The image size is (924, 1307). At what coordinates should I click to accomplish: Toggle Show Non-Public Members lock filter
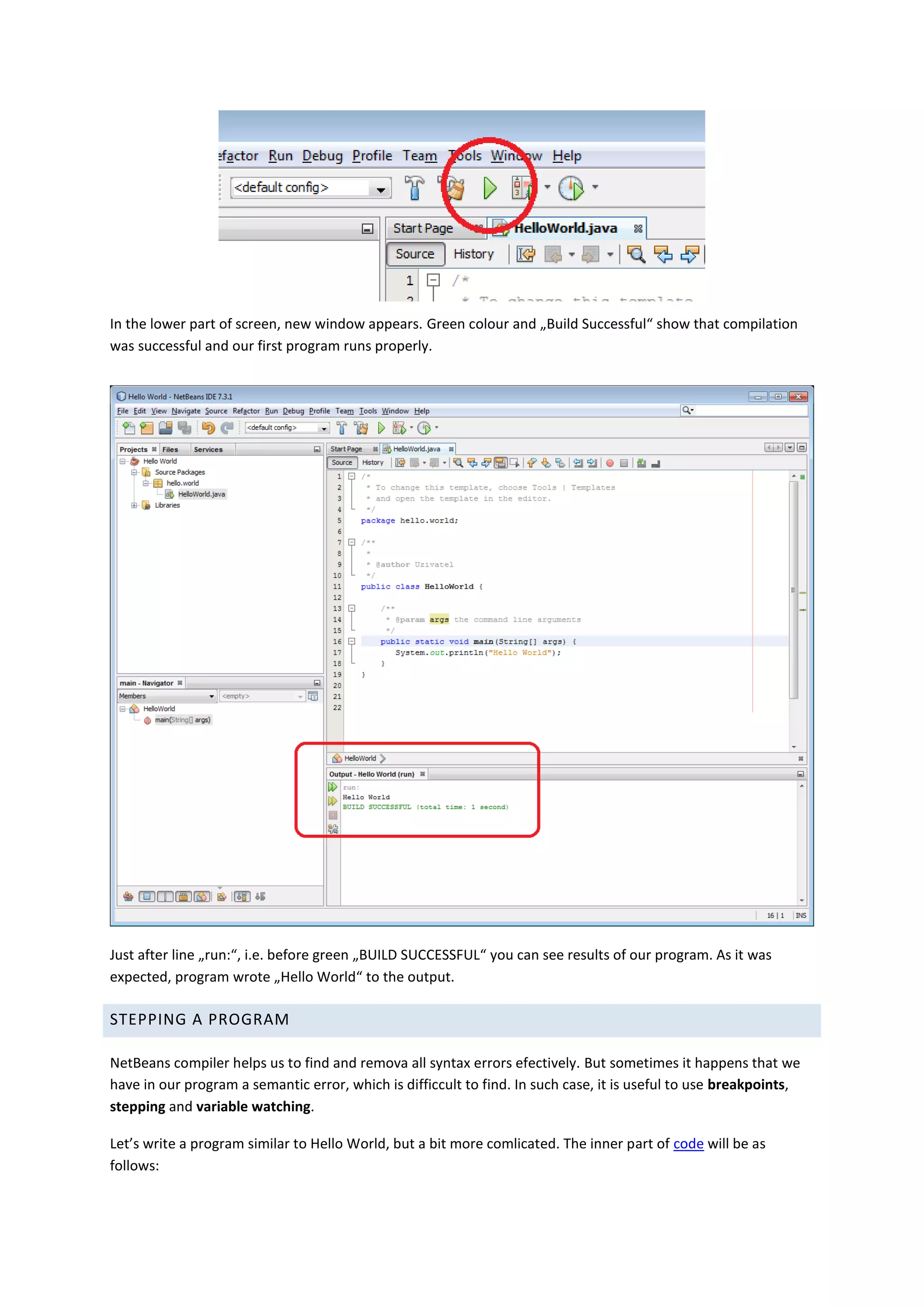[x=183, y=897]
